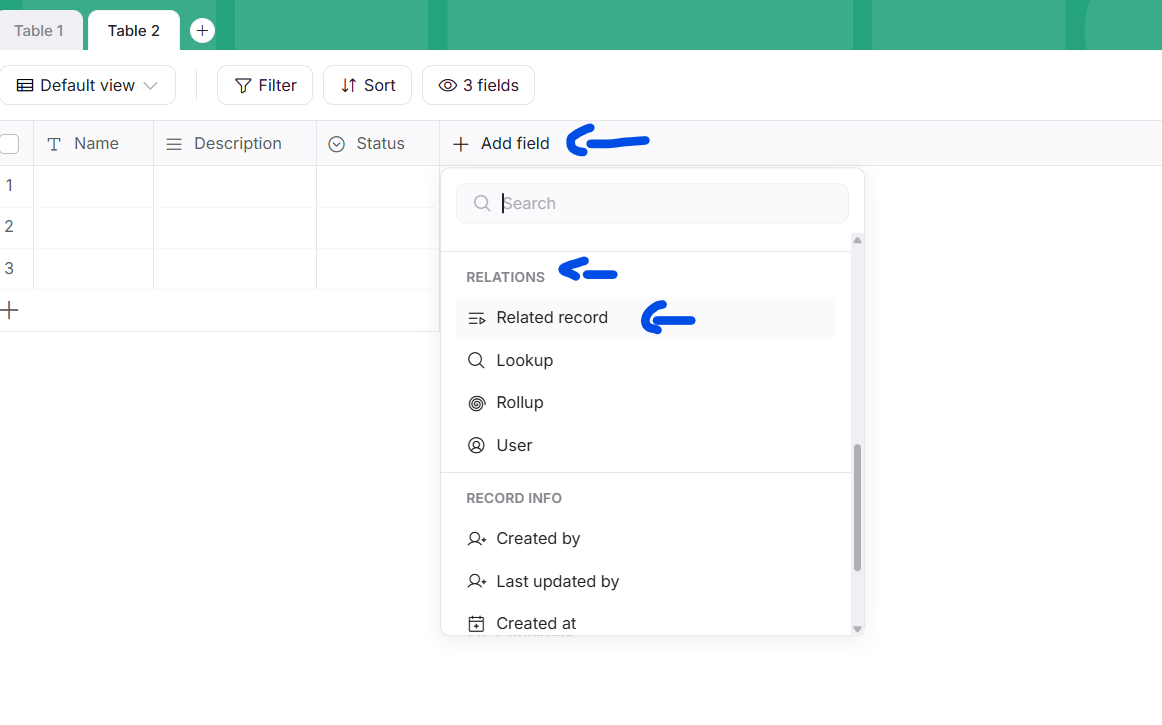Image resolution: width=1162 pixels, height=725 pixels.
Task: Click the Created by person icon
Action: tap(477, 539)
